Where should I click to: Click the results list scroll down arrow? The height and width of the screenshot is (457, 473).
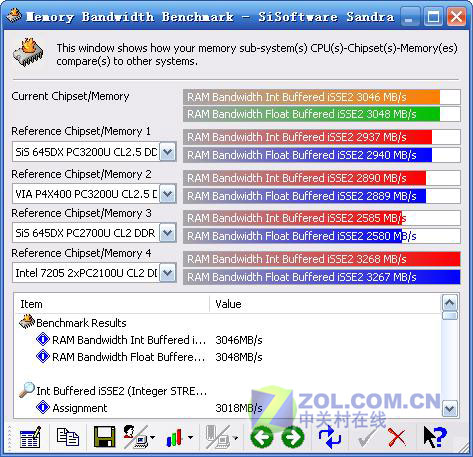coord(450,408)
